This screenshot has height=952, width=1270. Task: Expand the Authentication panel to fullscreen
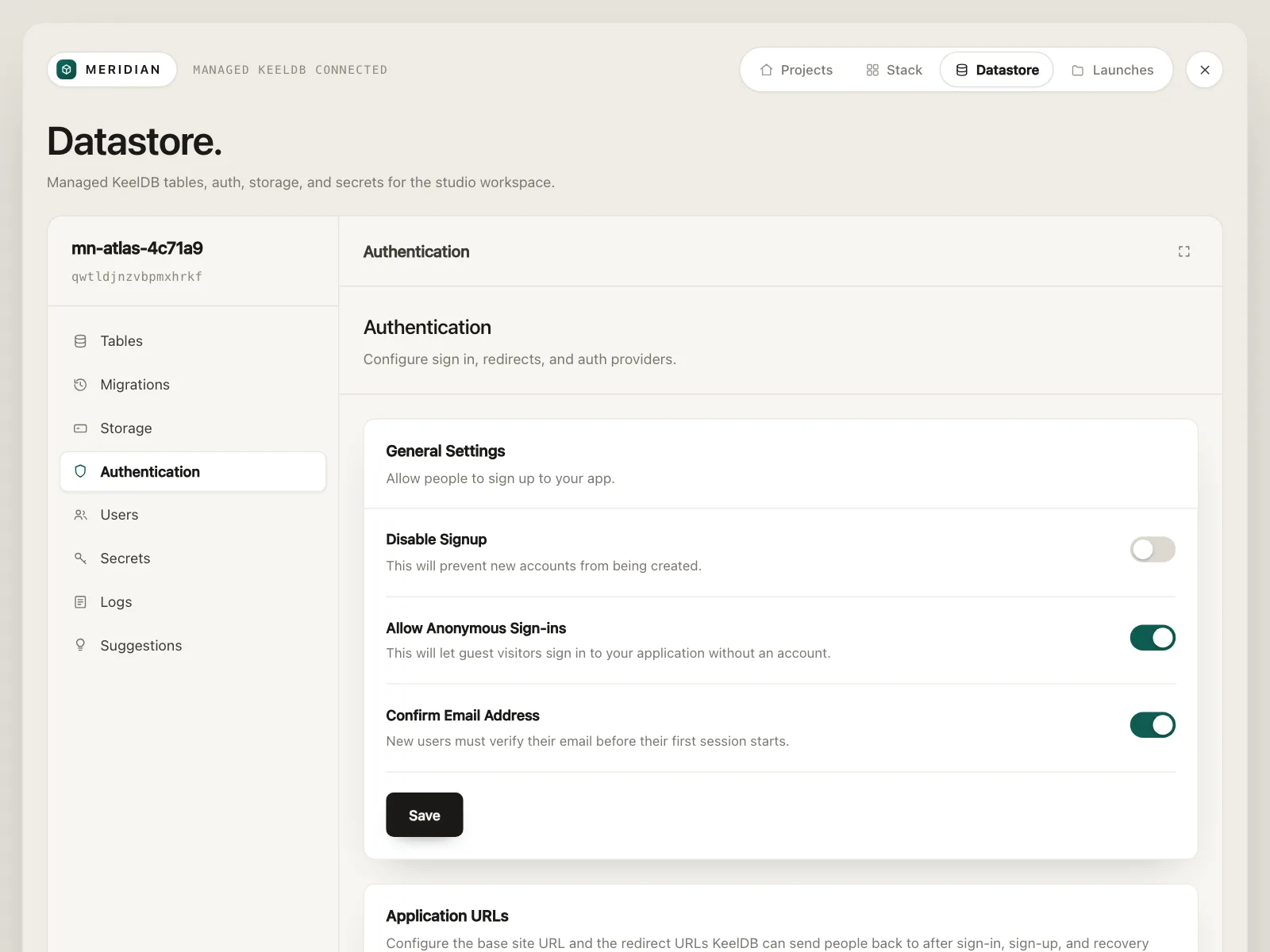click(x=1183, y=251)
